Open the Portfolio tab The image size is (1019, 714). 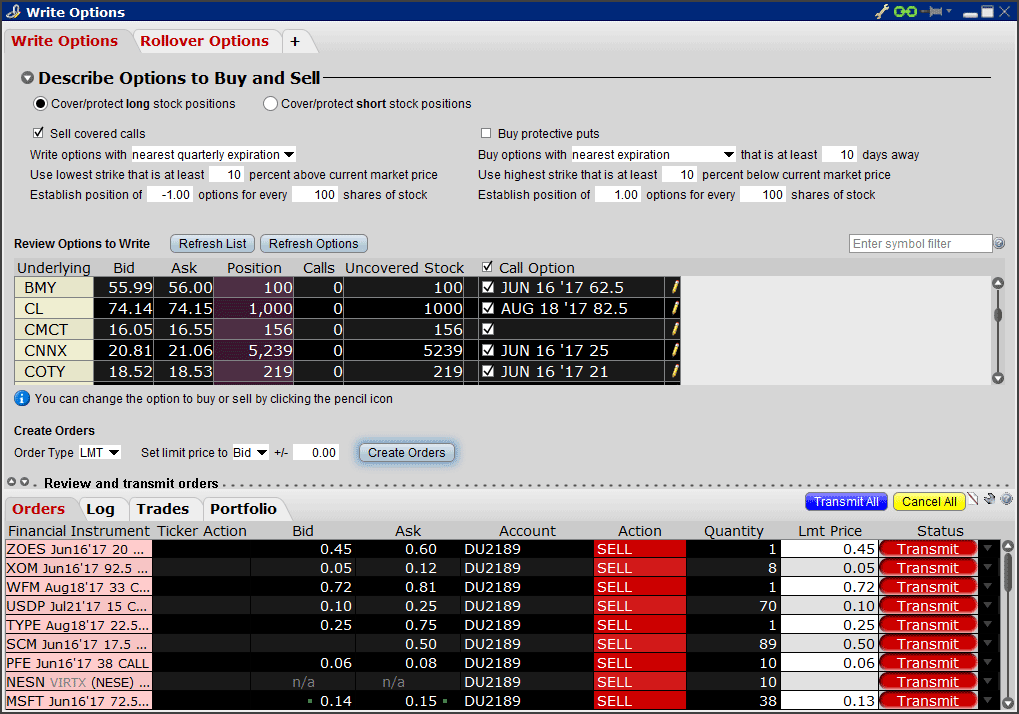(x=244, y=509)
